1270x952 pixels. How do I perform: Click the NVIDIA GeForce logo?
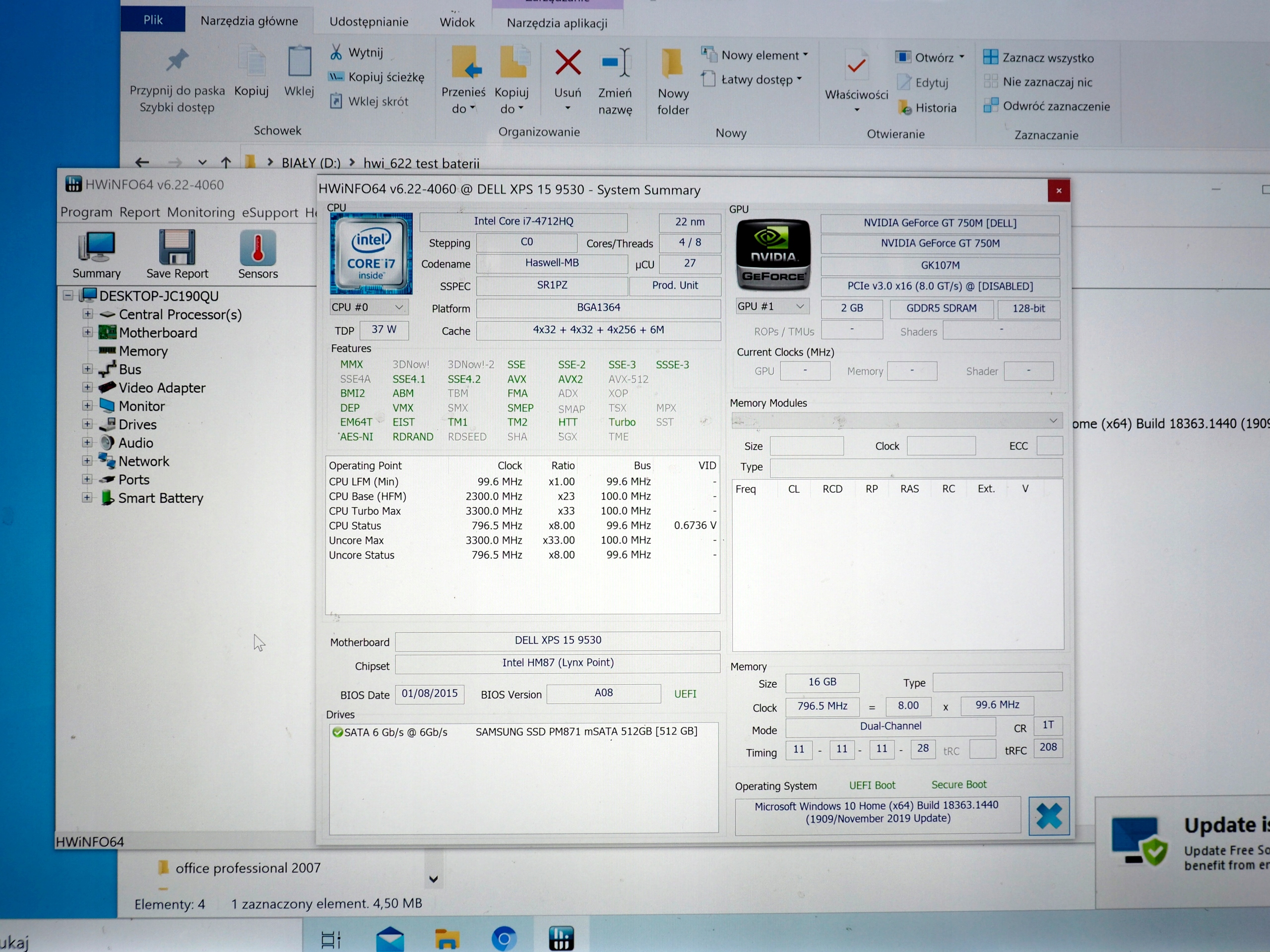coord(773,255)
